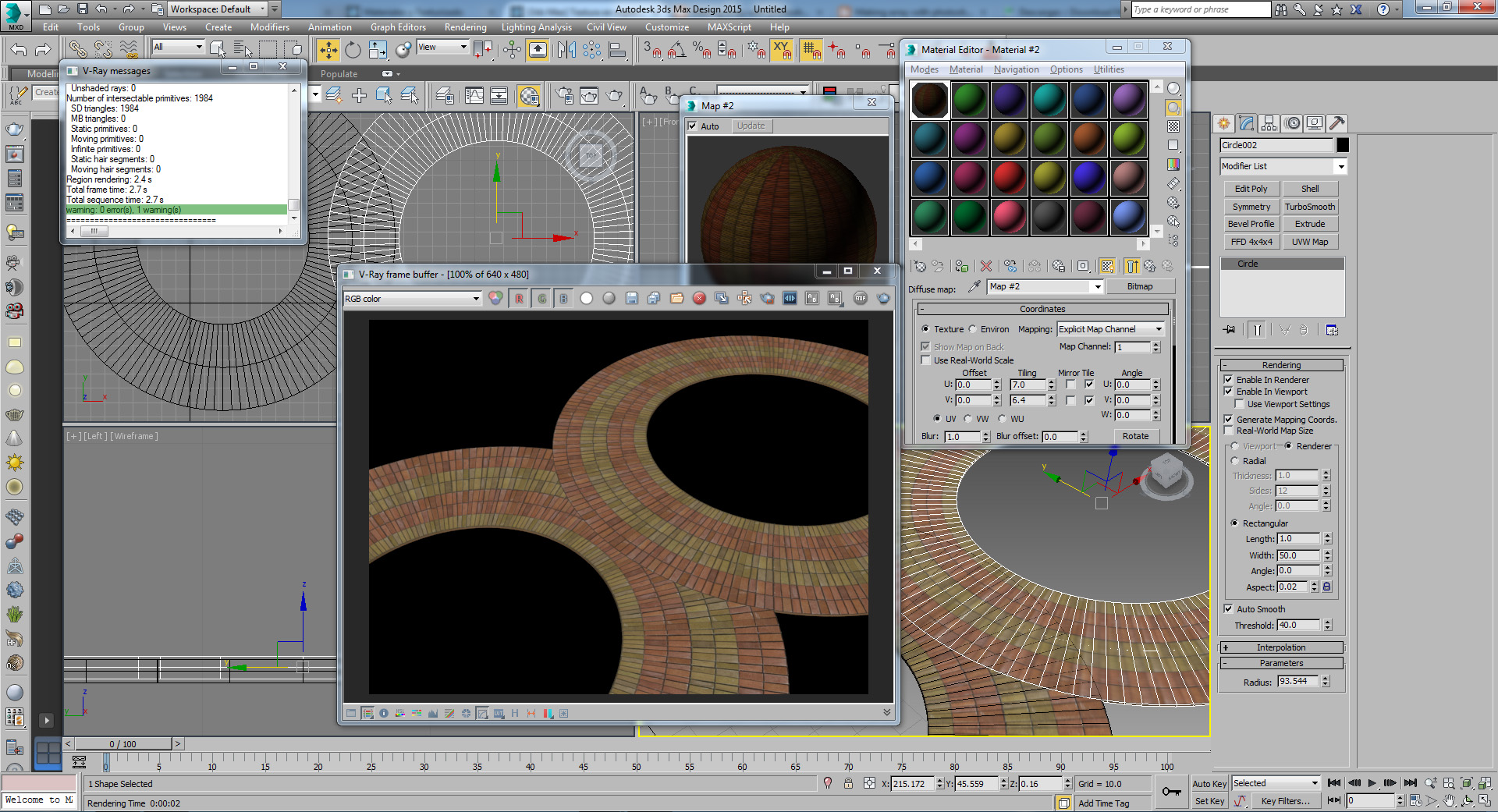Screen dimensions: 1498x812
Task: Open Navigation menu in Material Editor
Action: 1016,69
